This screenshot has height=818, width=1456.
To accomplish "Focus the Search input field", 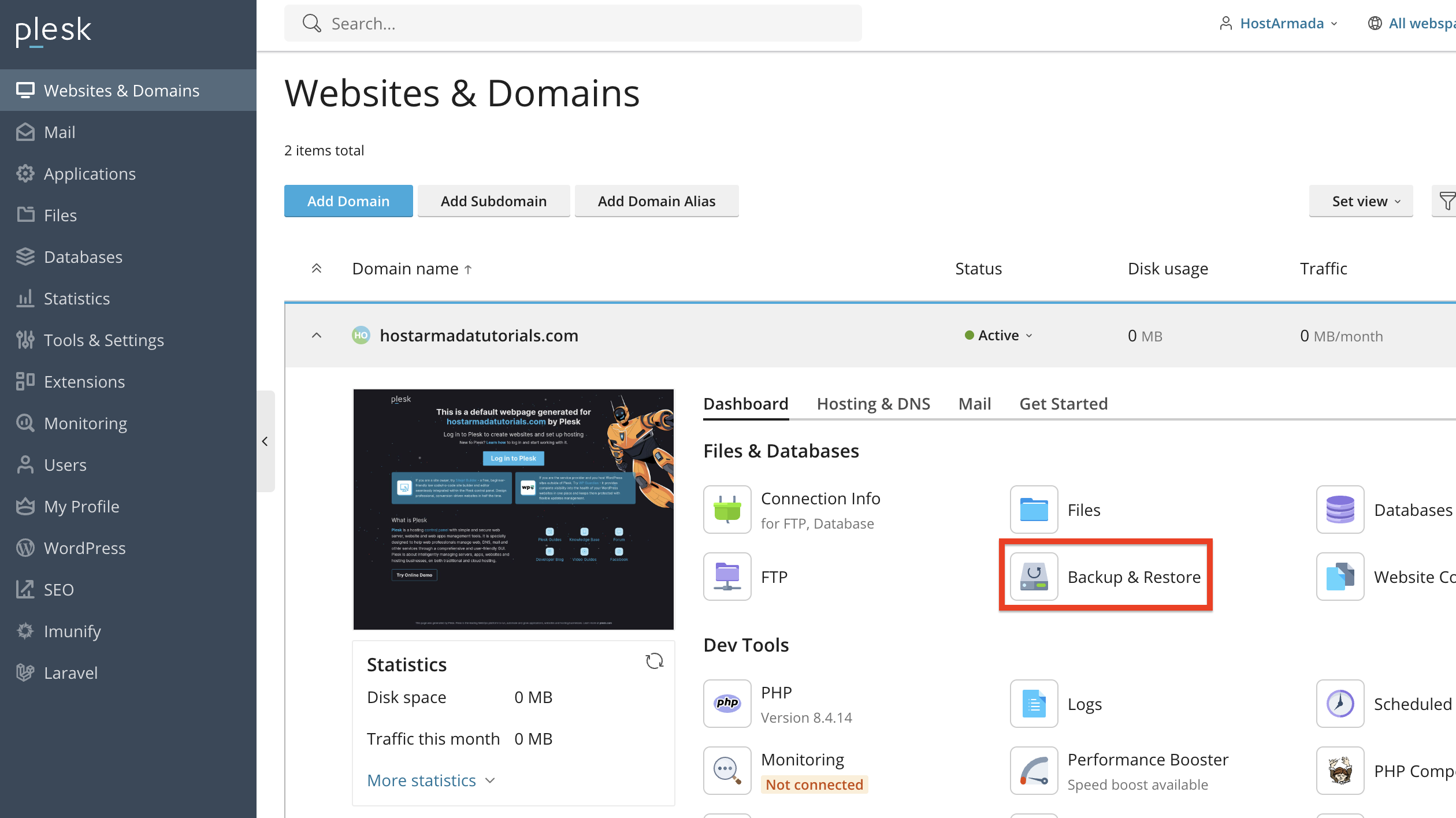I will [x=573, y=23].
